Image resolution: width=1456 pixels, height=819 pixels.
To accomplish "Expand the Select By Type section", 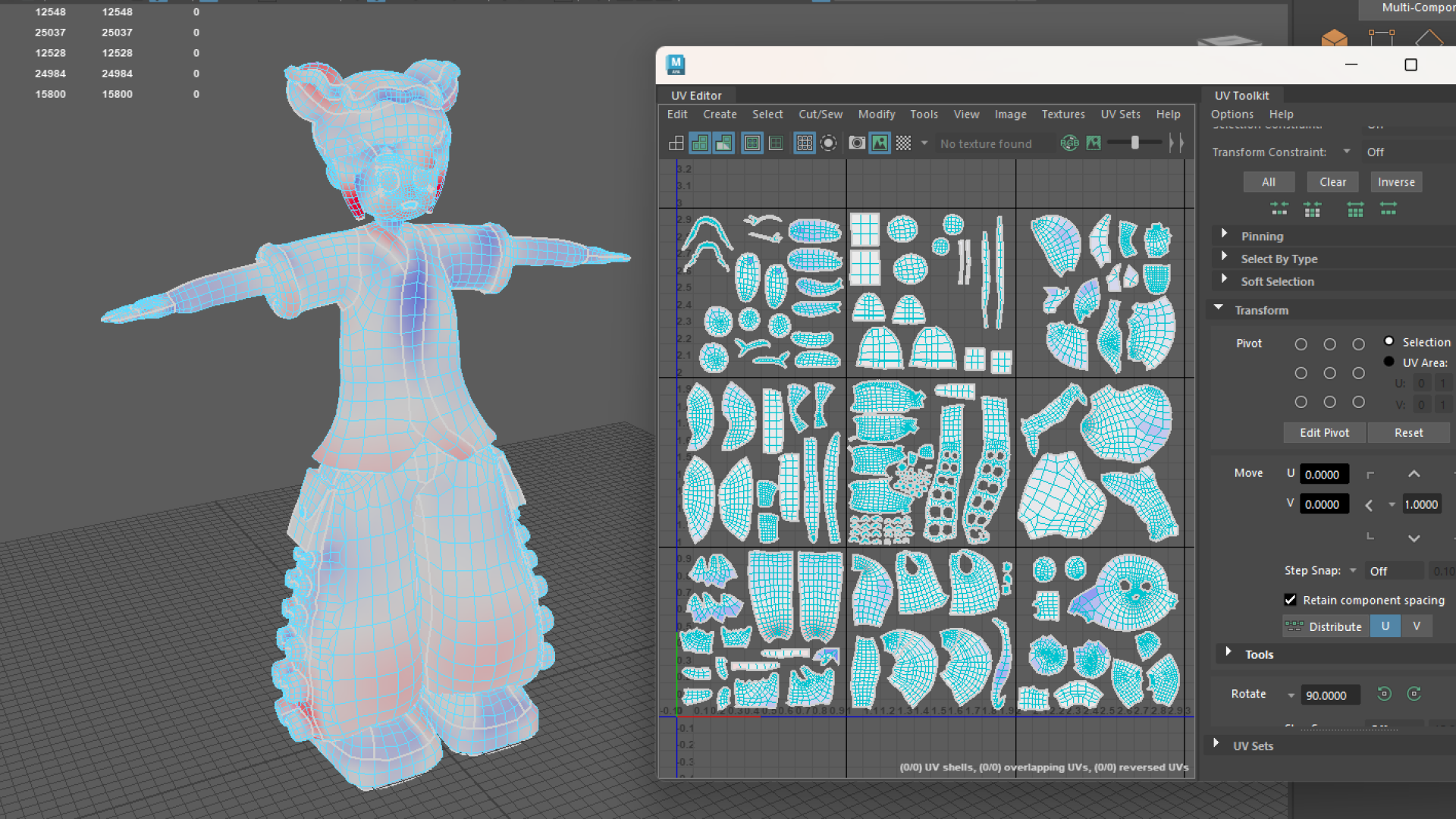I will tap(1224, 256).
